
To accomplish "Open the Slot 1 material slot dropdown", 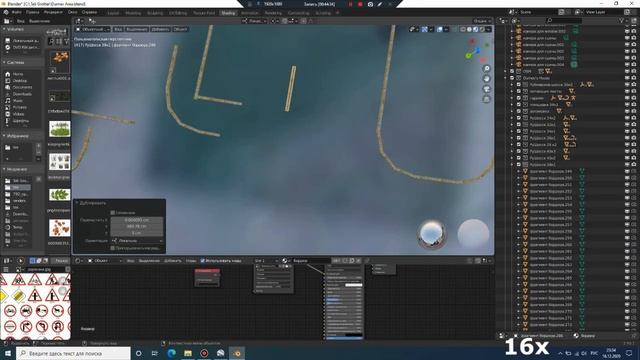I will 266,260.
